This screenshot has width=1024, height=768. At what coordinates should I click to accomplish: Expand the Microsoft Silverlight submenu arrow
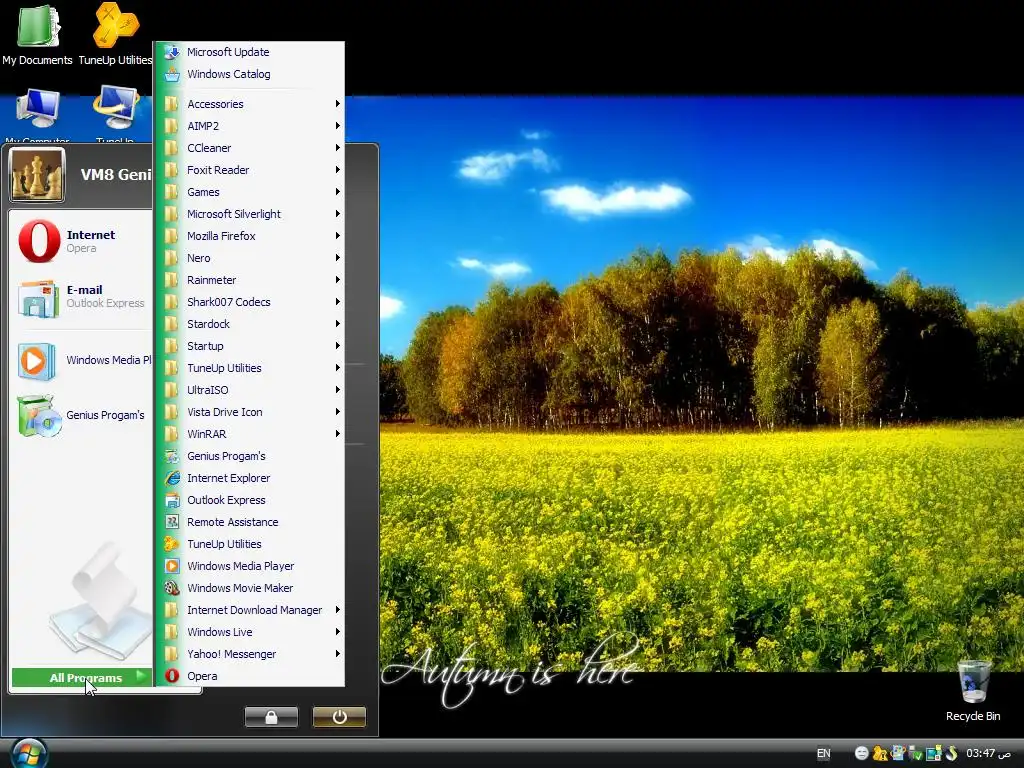pyautogui.click(x=338, y=214)
